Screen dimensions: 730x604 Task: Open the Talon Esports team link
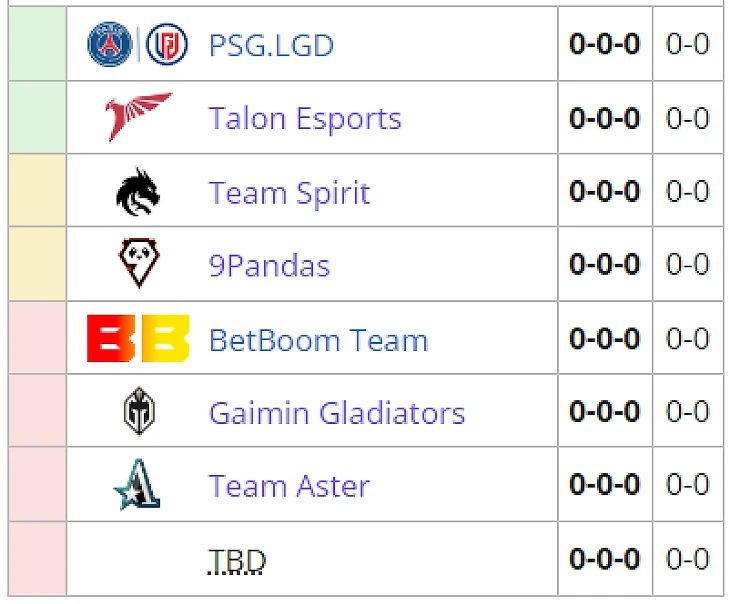(305, 118)
